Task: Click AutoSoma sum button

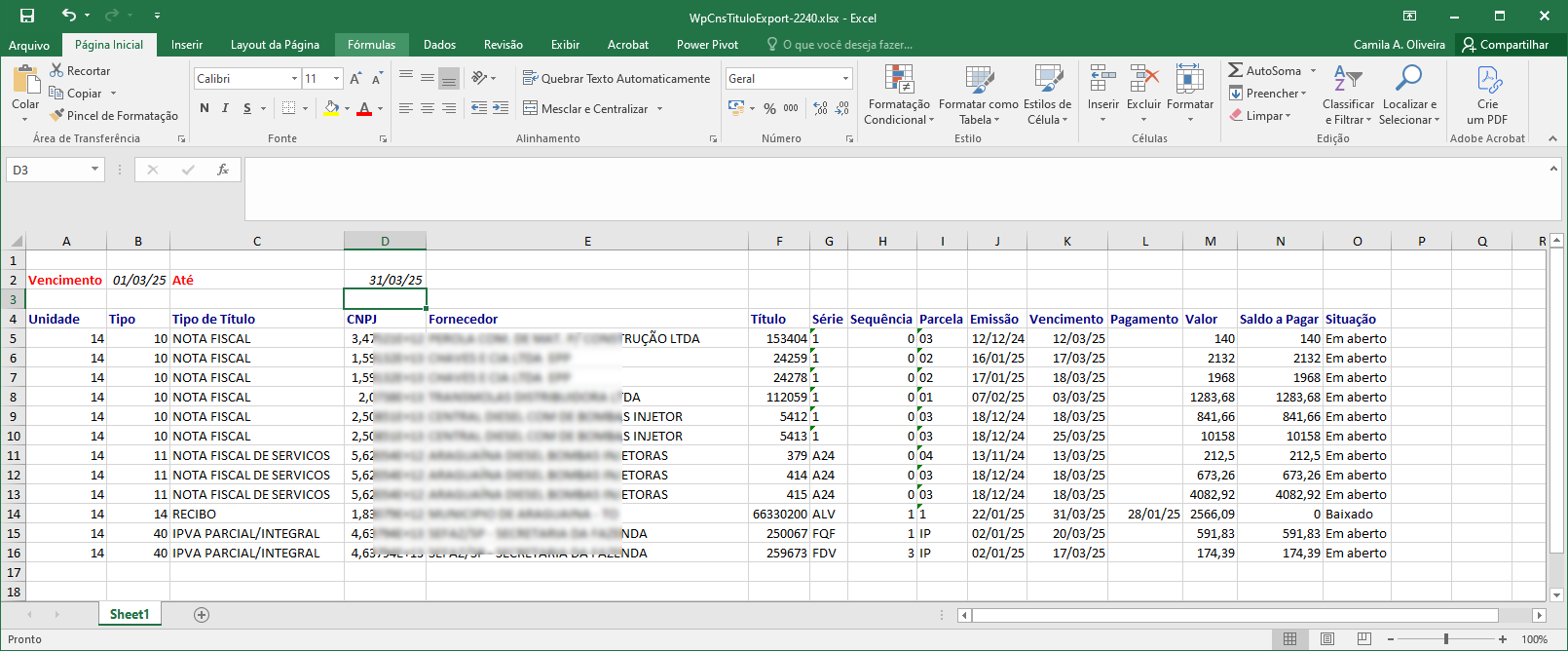Action: pyautogui.click(x=1264, y=71)
